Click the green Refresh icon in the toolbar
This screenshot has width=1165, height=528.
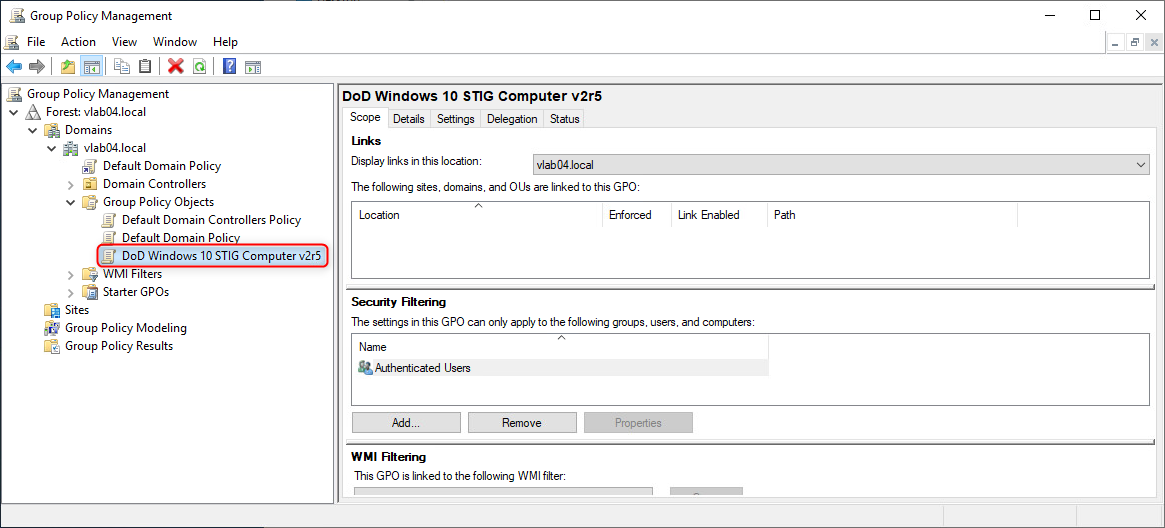tap(200, 67)
